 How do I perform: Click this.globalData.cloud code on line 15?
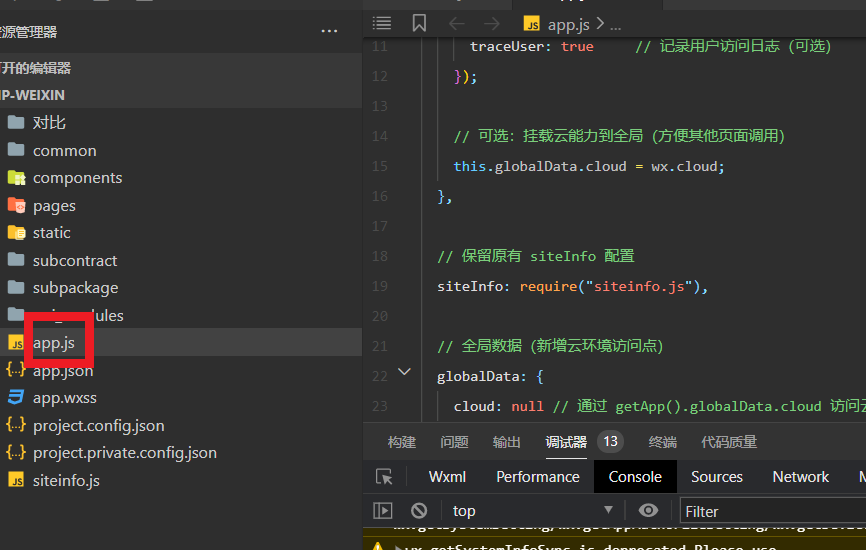pyautogui.click(x=540, y=166)
